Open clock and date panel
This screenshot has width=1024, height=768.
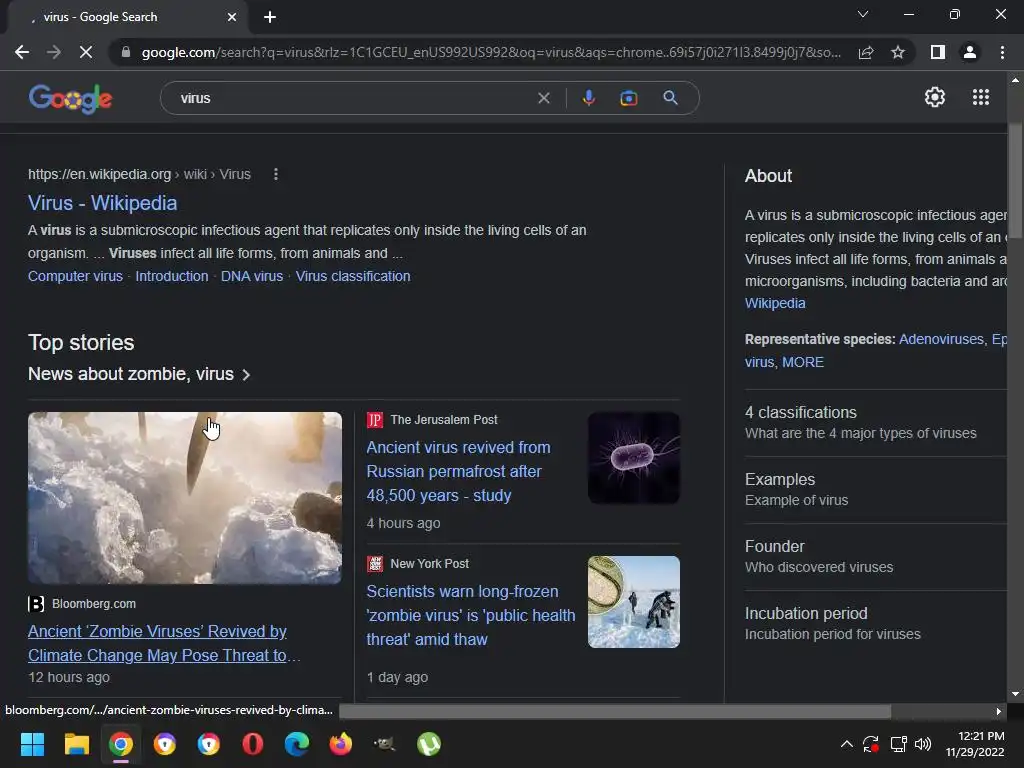point(974,744)
